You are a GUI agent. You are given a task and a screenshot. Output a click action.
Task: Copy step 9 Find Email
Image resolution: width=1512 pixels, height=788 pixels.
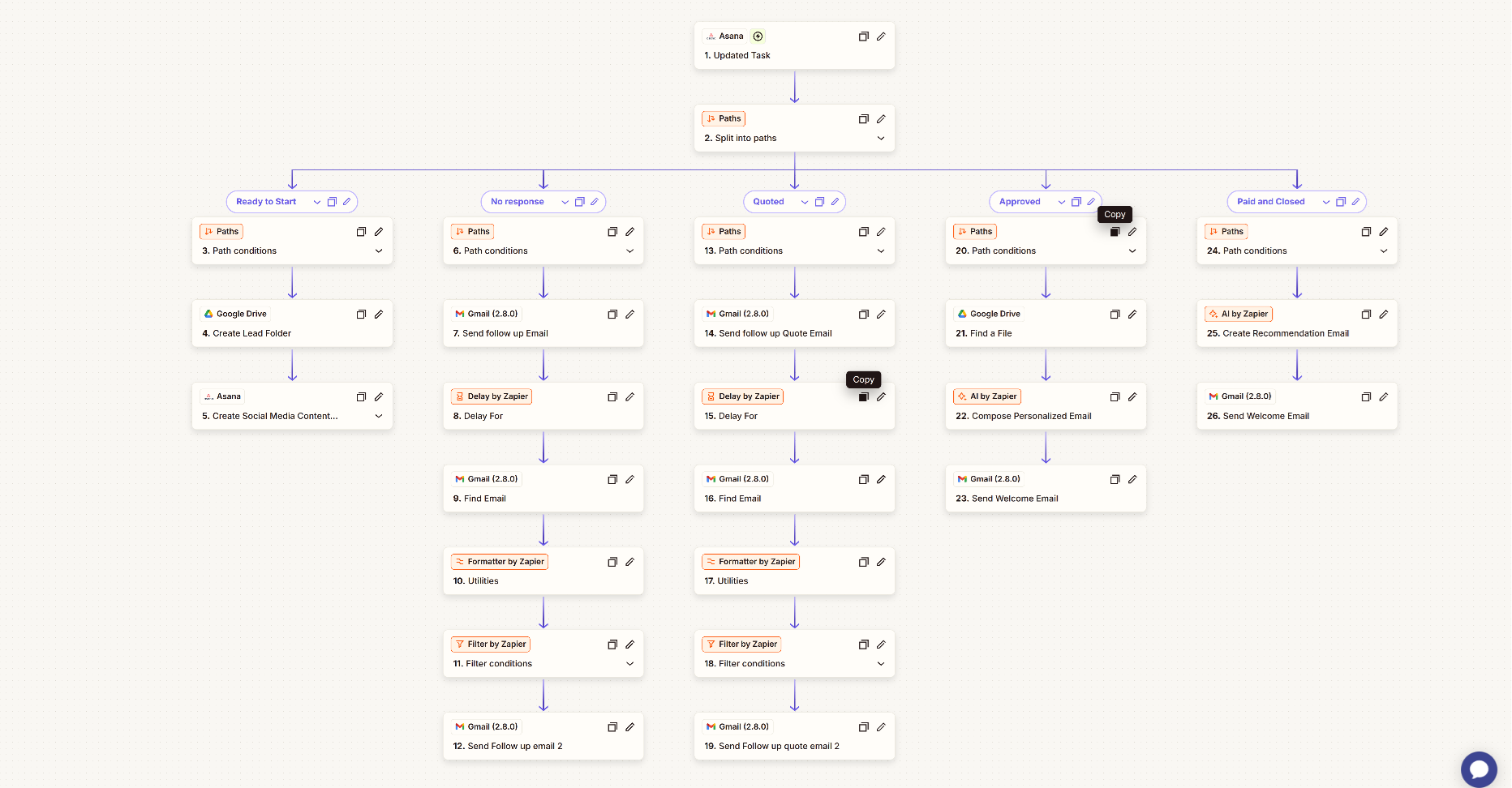pyautogui.click(x=612, y=480)
